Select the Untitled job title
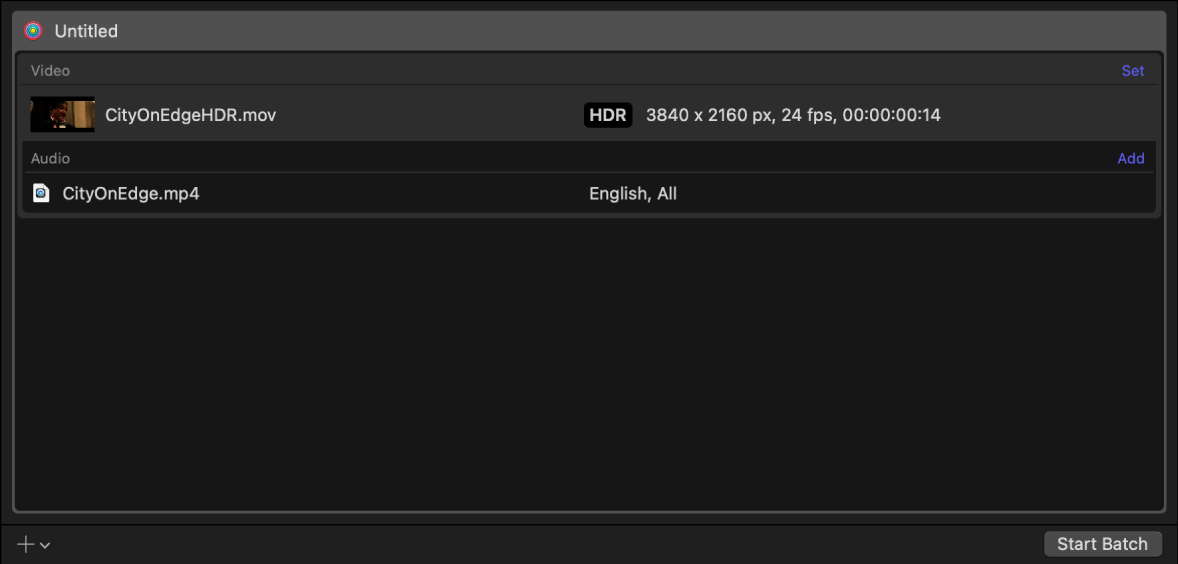1178x564 pixels. [86, 31]
